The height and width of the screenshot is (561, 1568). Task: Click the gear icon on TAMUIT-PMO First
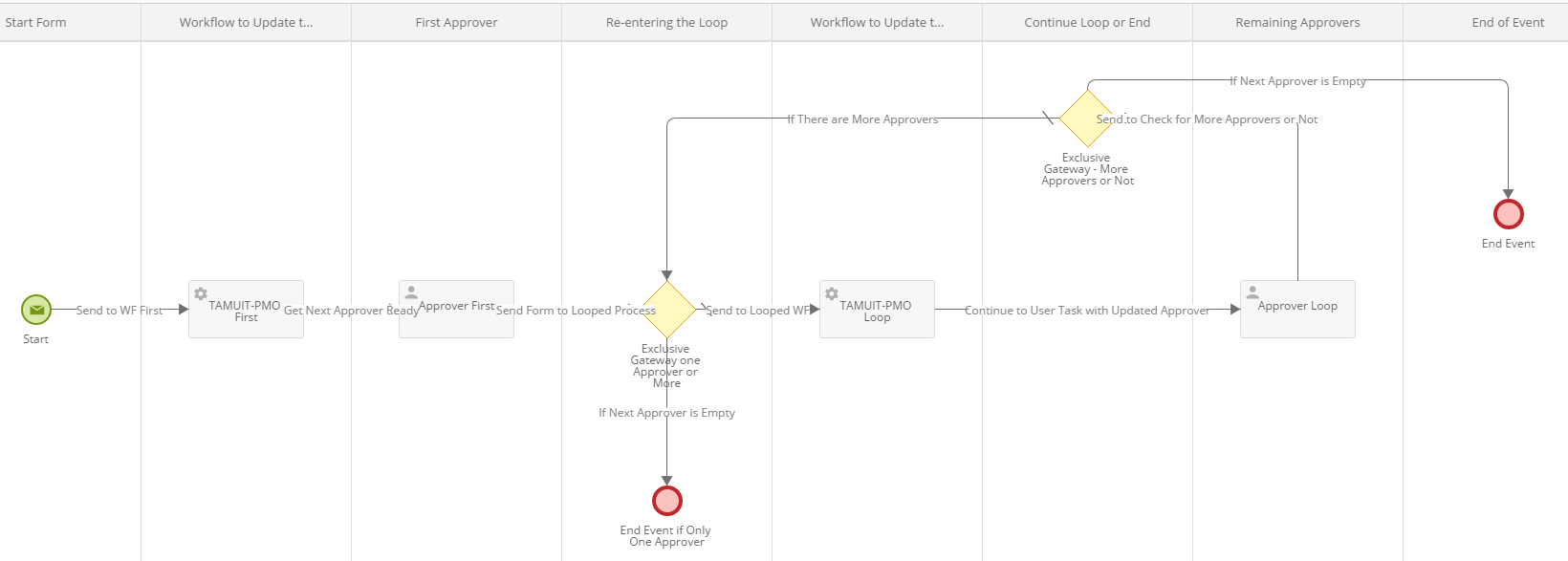click(x=201, y=293)
